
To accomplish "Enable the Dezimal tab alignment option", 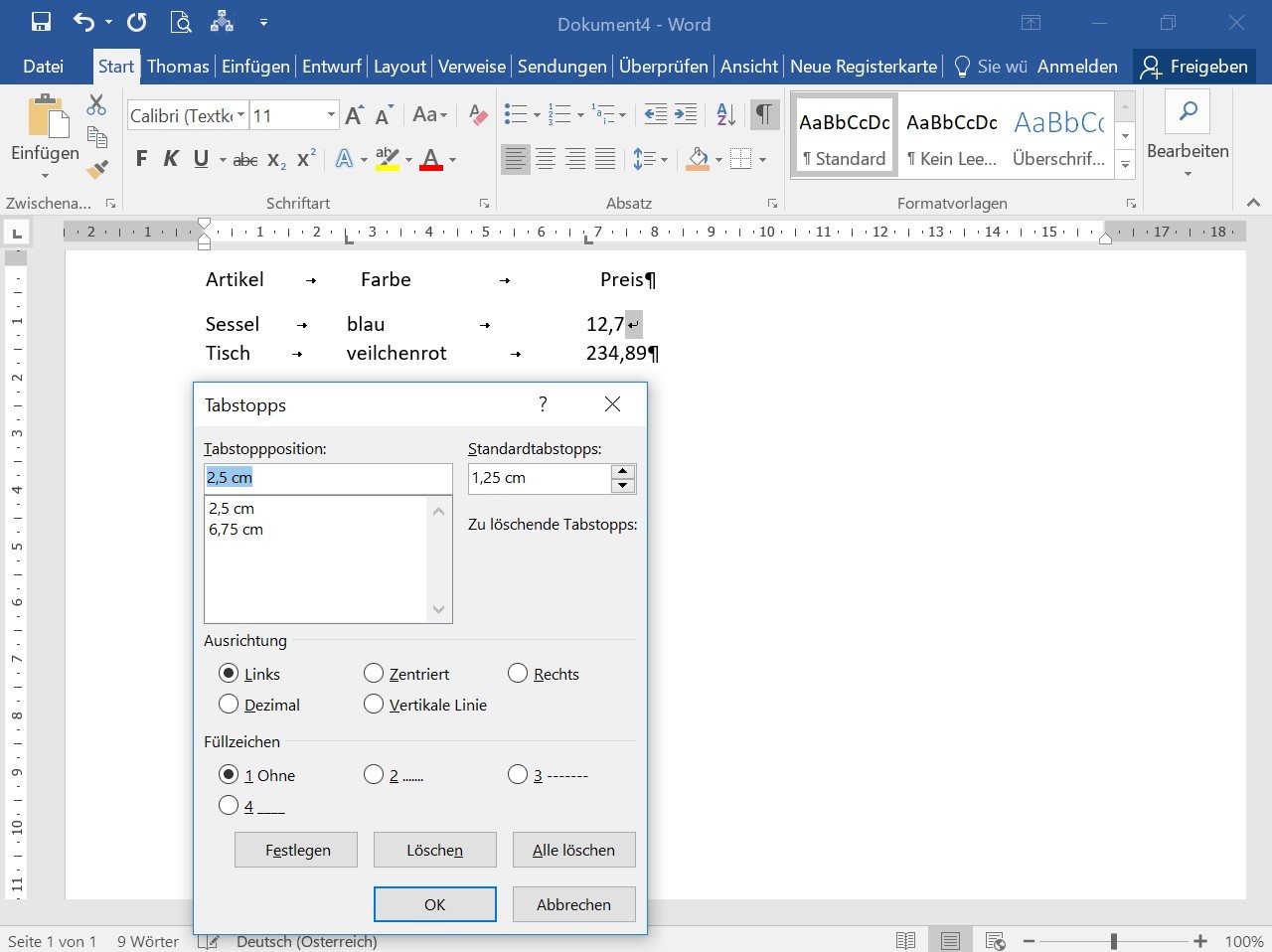I will click(x=229, y=705).
